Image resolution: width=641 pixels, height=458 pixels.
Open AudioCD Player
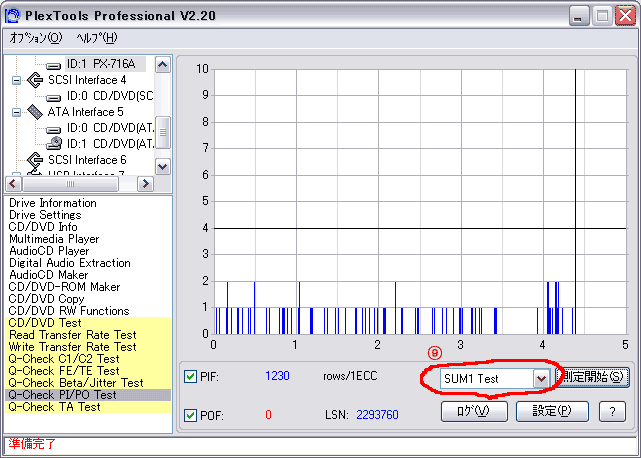(x=49, y=251)
